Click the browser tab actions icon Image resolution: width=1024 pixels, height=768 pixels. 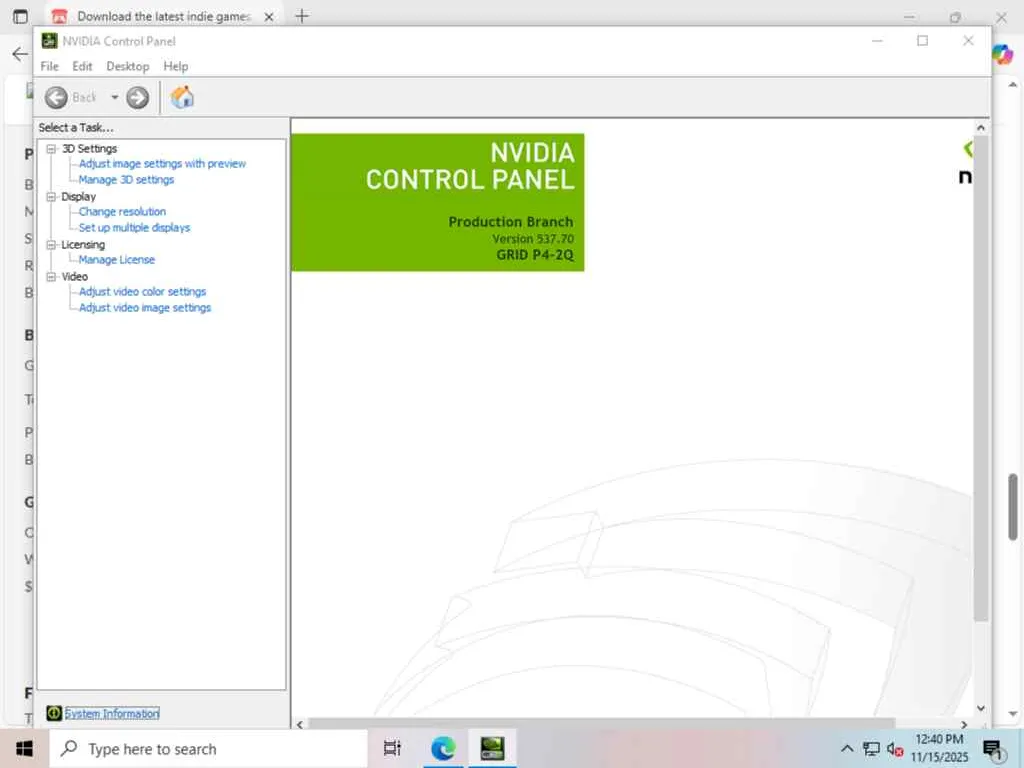pos(20,16)
